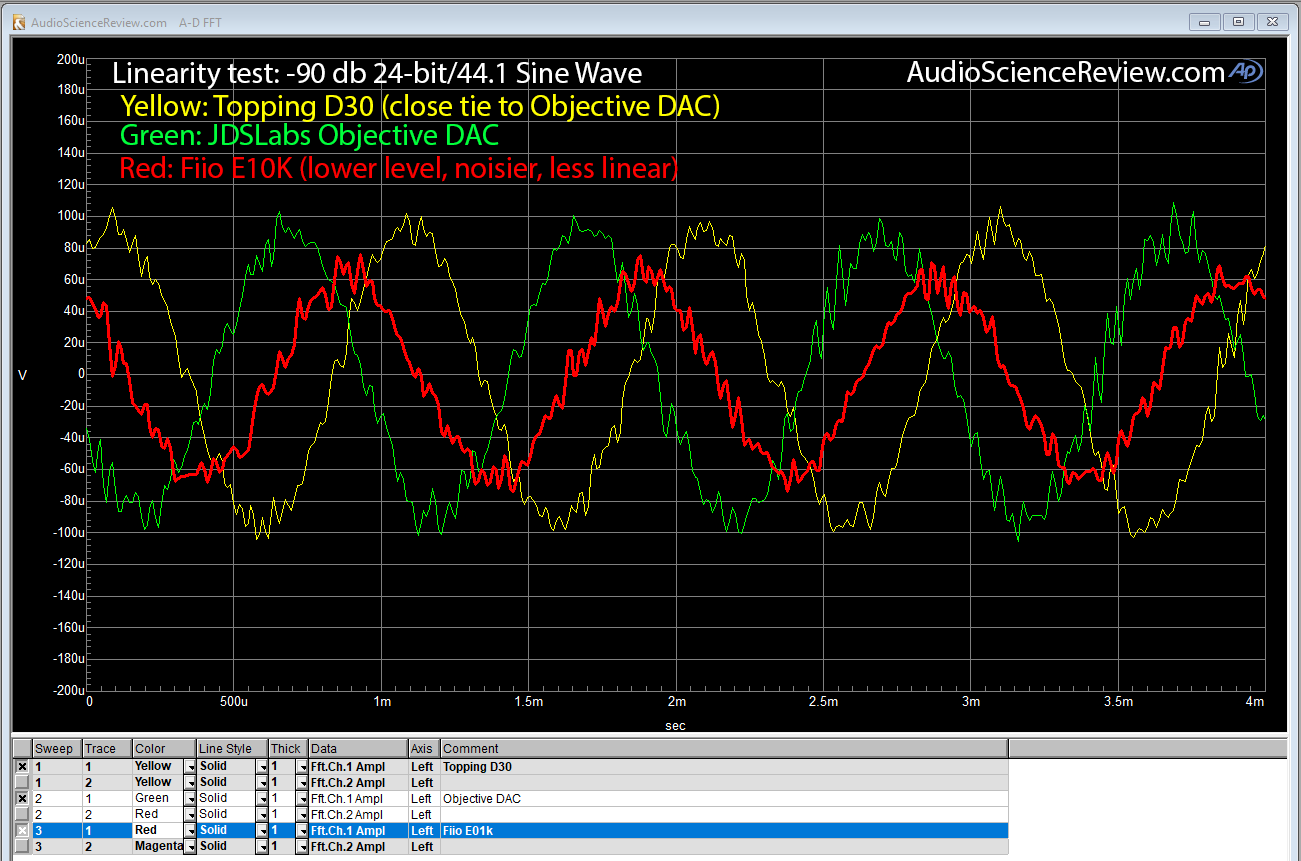Click the Trace column header
This screenshot has height=861, width=1301.
pyautogui.click(x=107, y=748)
